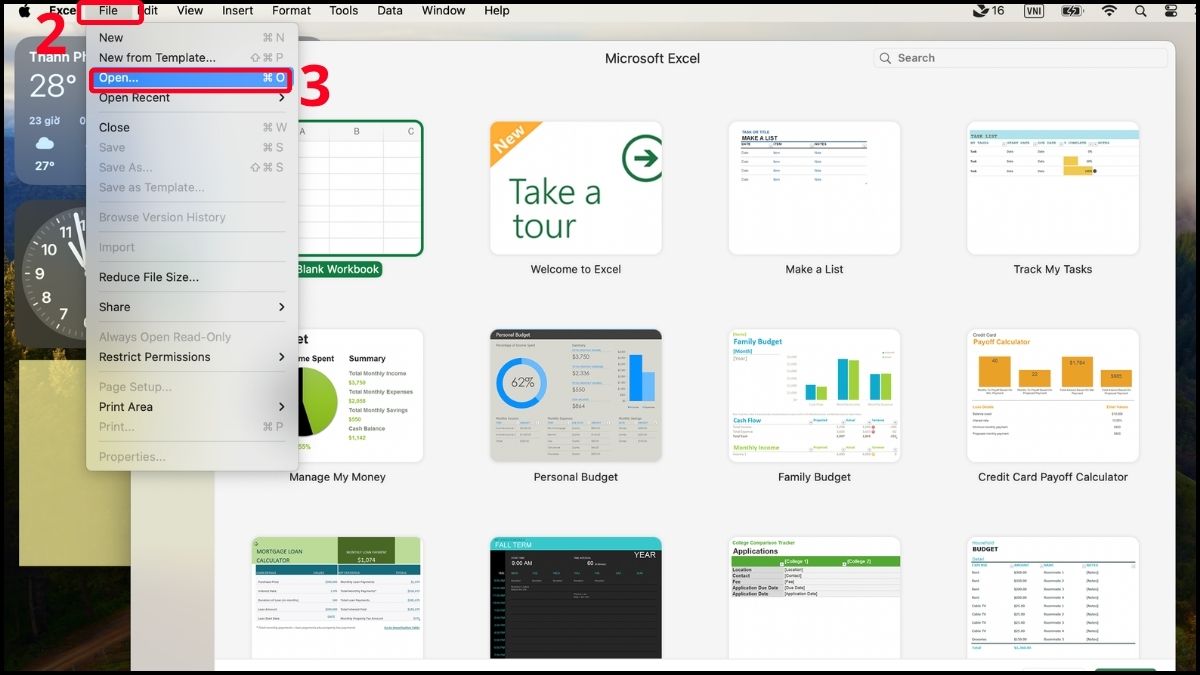This screenshot has width=1200, height=675.
Task: Choose New from the File menu
Action: [192, 38]
